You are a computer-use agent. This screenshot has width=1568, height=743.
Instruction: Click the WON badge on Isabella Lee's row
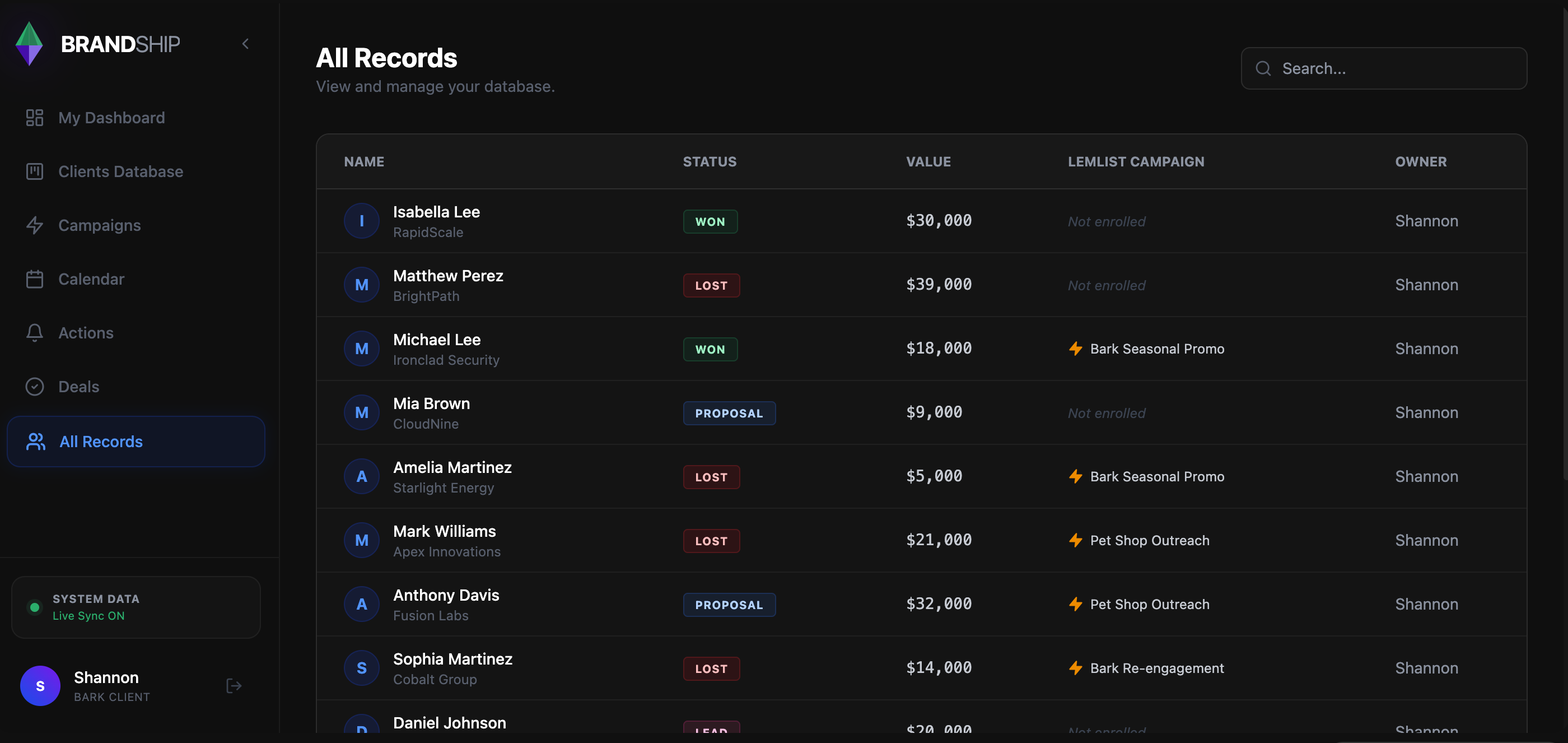click(710, 221)
